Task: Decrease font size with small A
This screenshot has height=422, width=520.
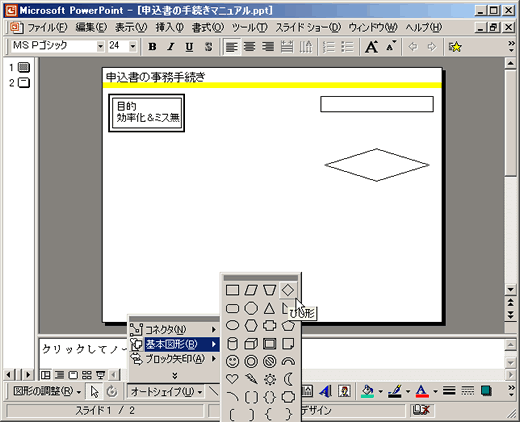Action: pos(391,47)
